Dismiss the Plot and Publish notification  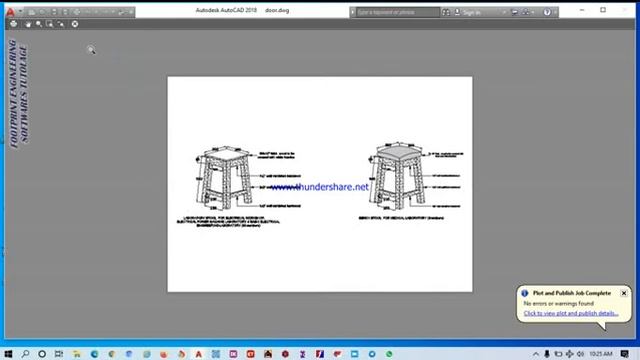pyautogui.click(x=624, y=293)
